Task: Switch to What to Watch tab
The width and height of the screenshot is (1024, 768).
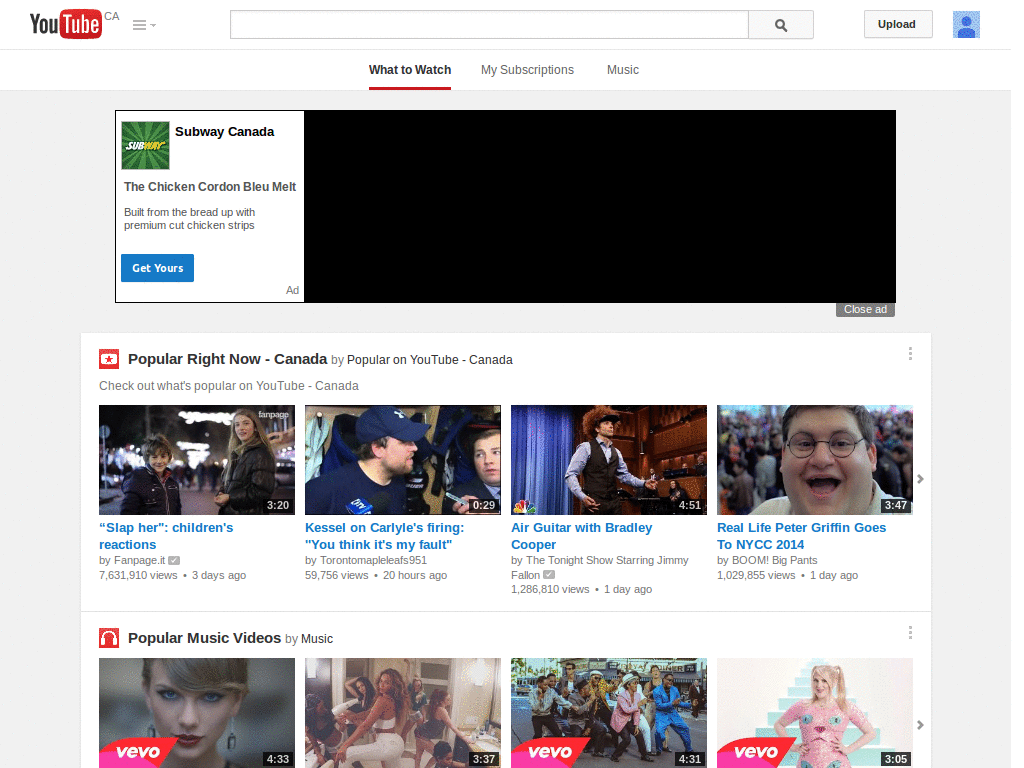Action: 409,70
